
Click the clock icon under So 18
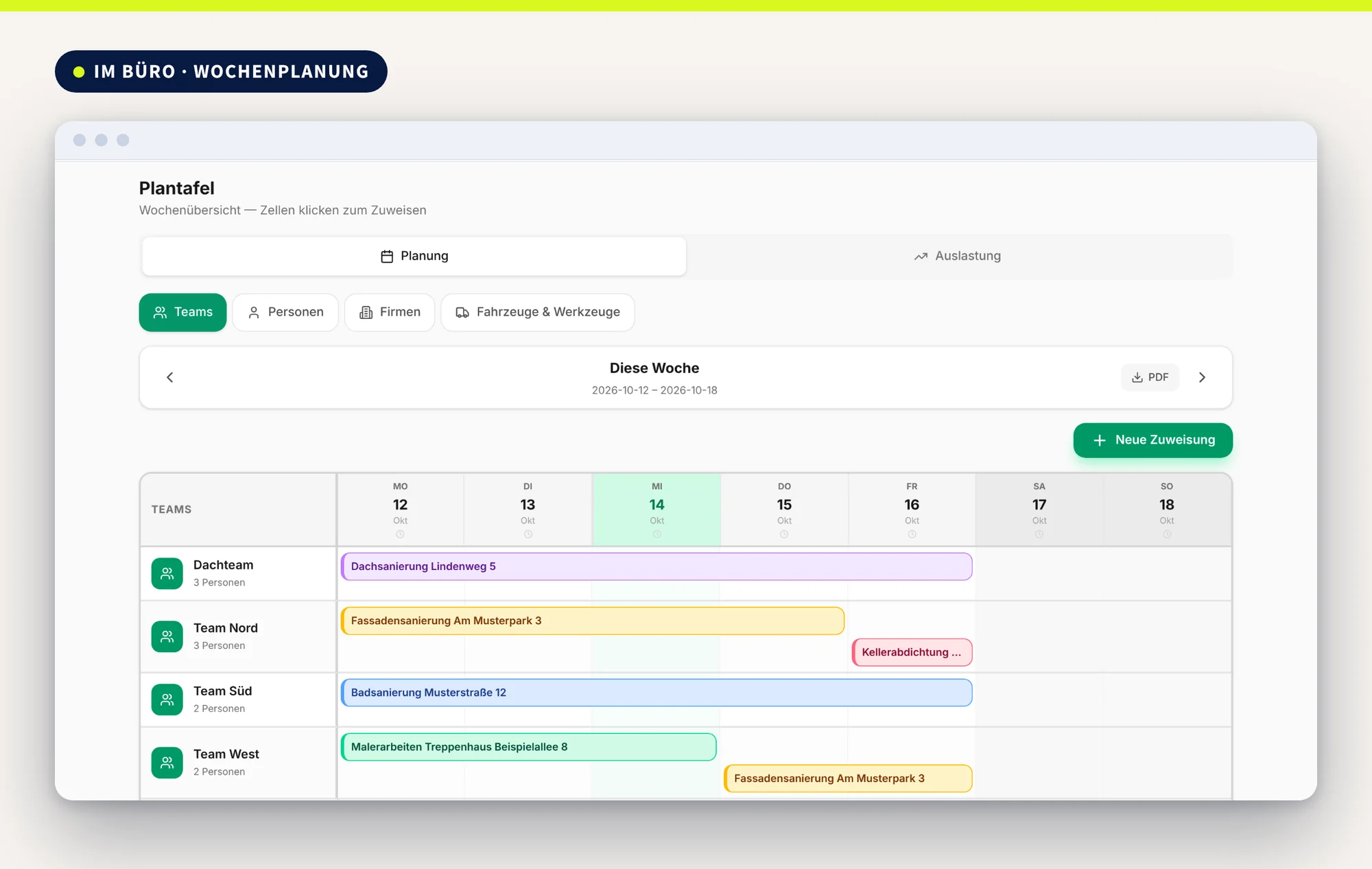pyautogui.click(x=1167, y=534)
